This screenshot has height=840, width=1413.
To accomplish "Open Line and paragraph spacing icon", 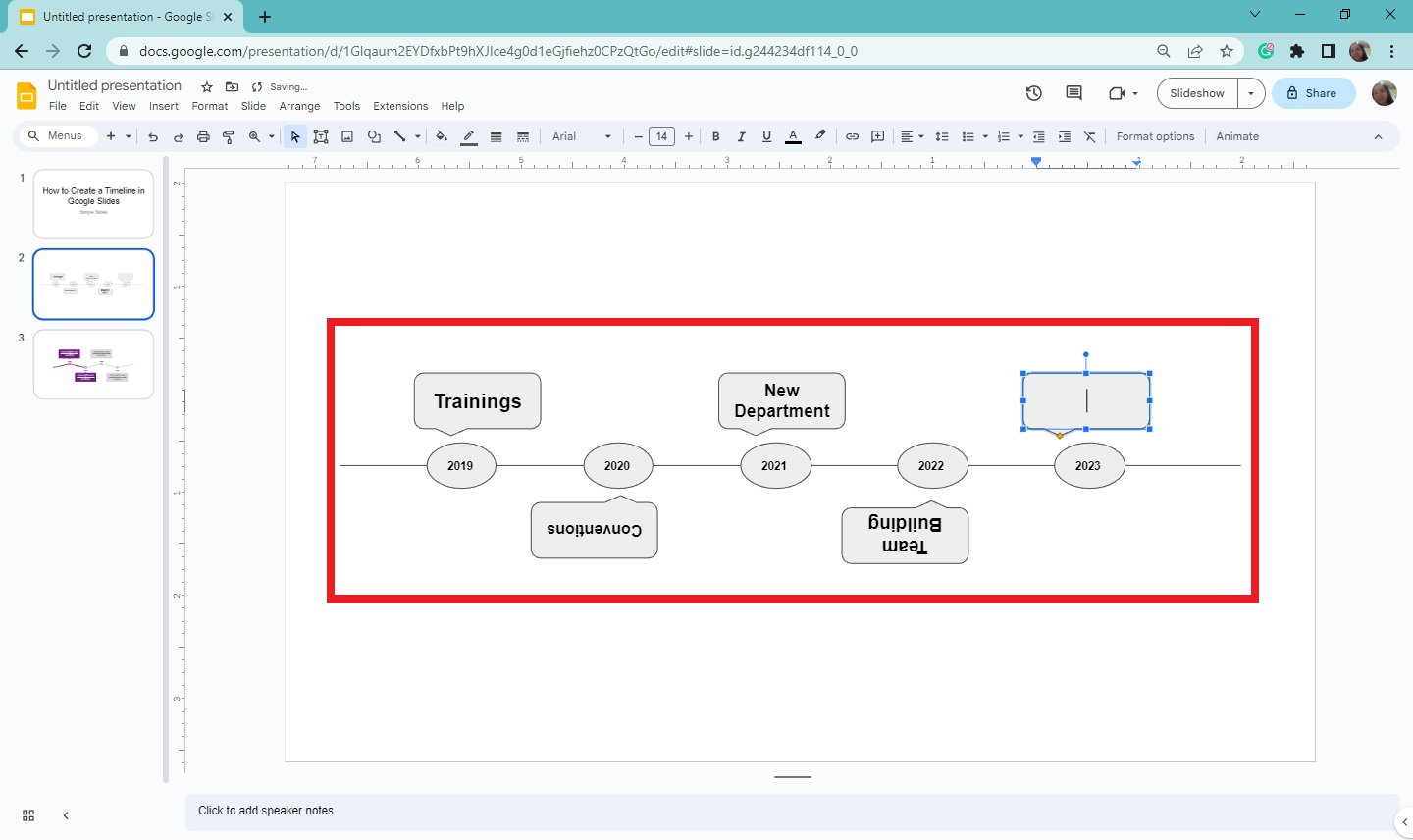I will [942, 137].
